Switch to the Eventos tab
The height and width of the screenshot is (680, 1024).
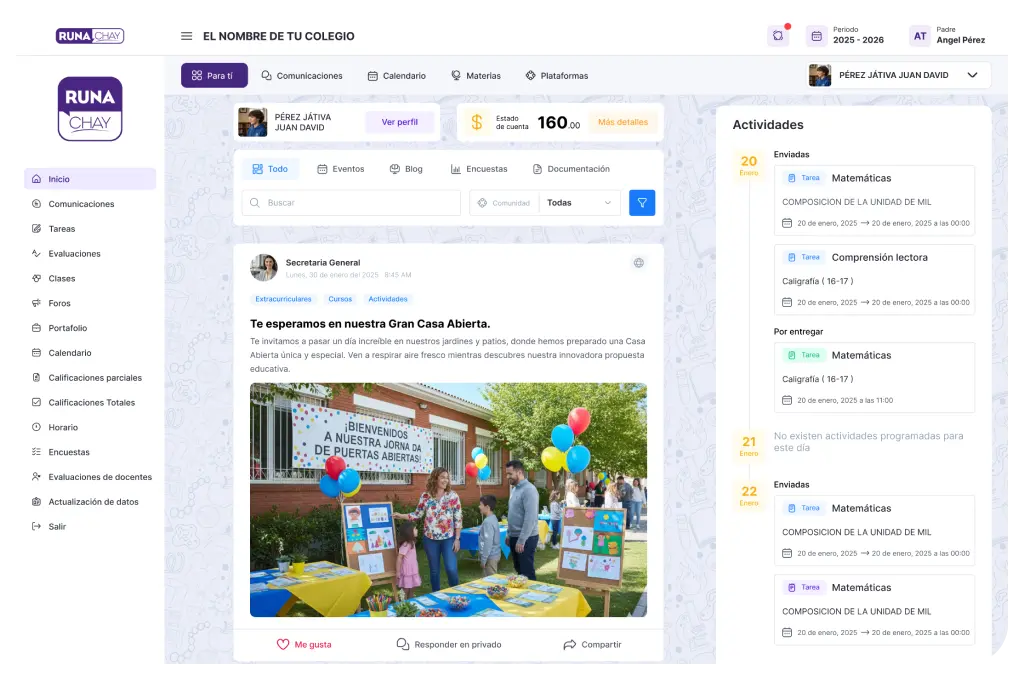point(340,169)
